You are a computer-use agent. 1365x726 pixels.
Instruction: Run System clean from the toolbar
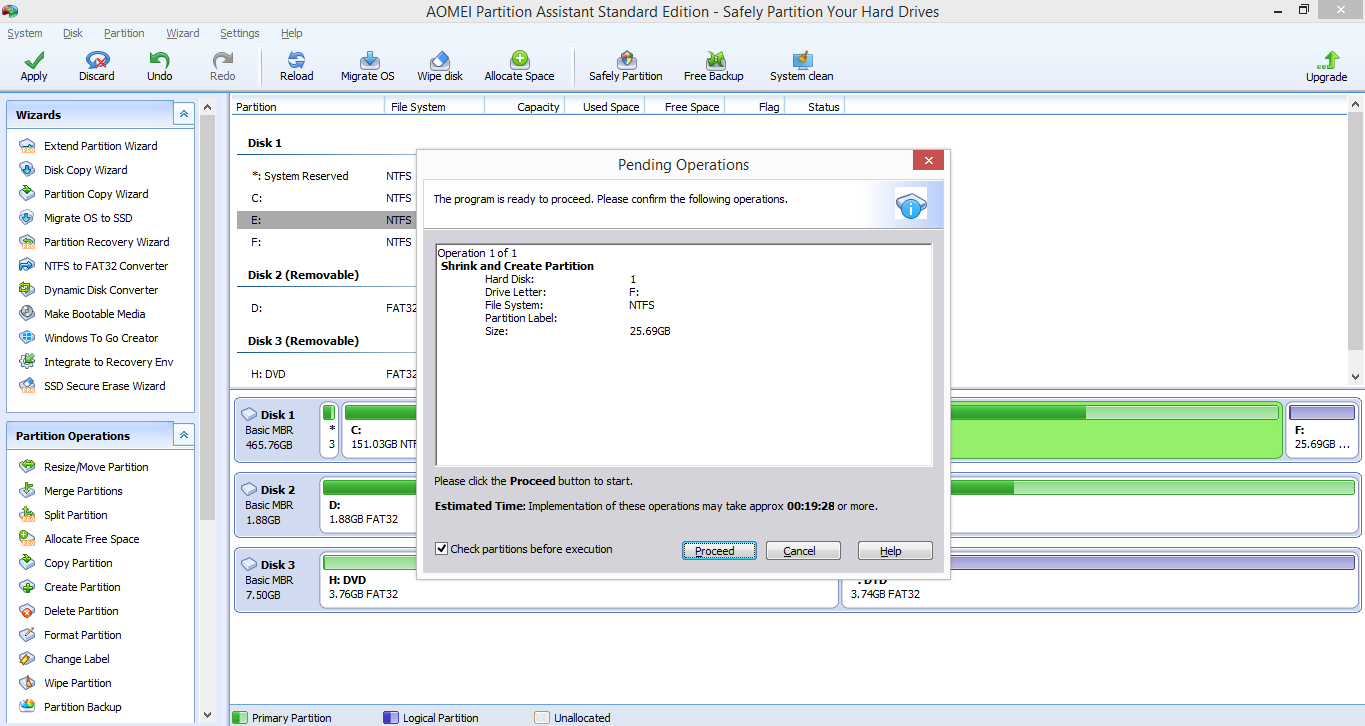[x=801, y=67]
